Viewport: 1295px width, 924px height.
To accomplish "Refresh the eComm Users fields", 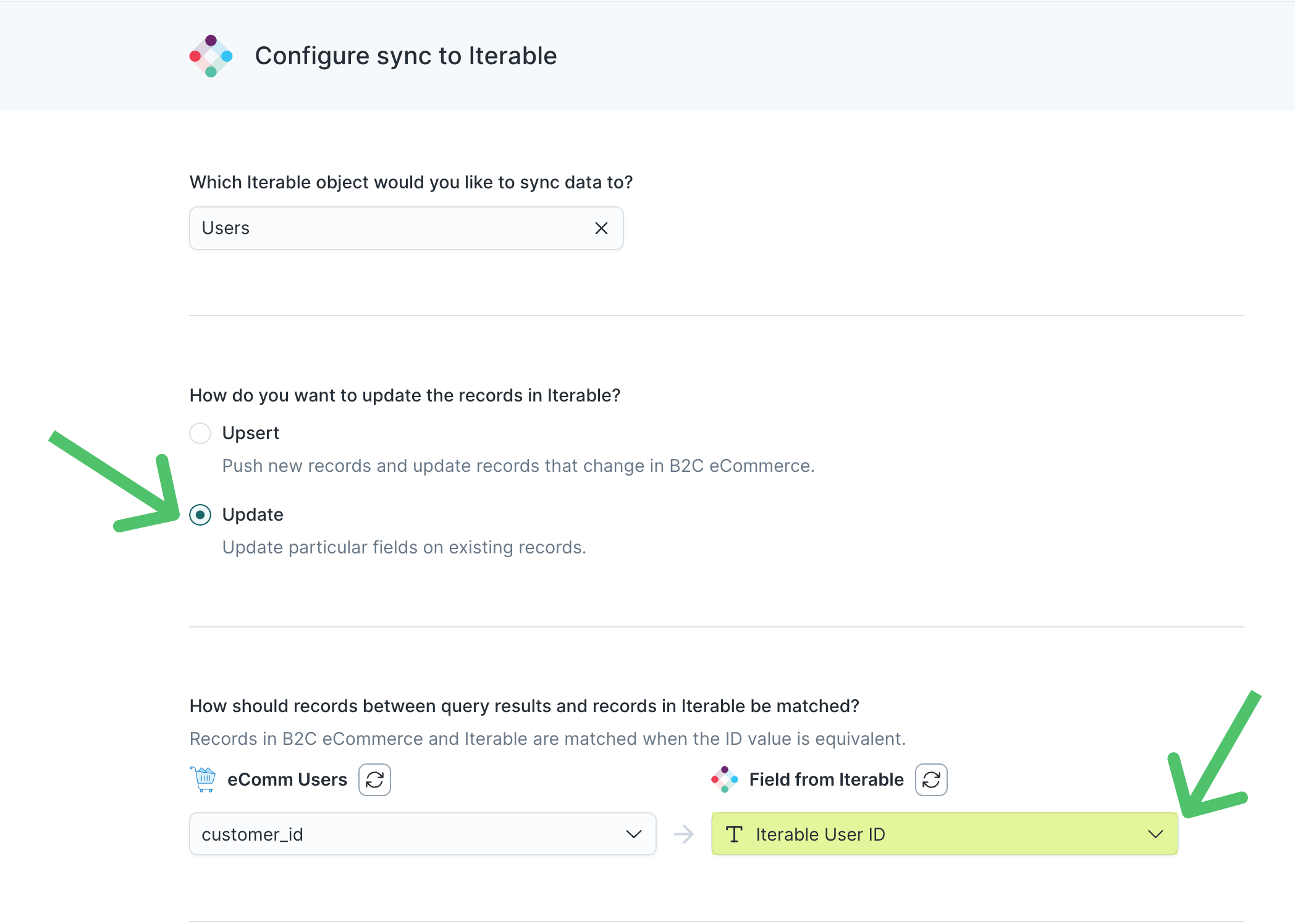I will [x=374, y=779].
